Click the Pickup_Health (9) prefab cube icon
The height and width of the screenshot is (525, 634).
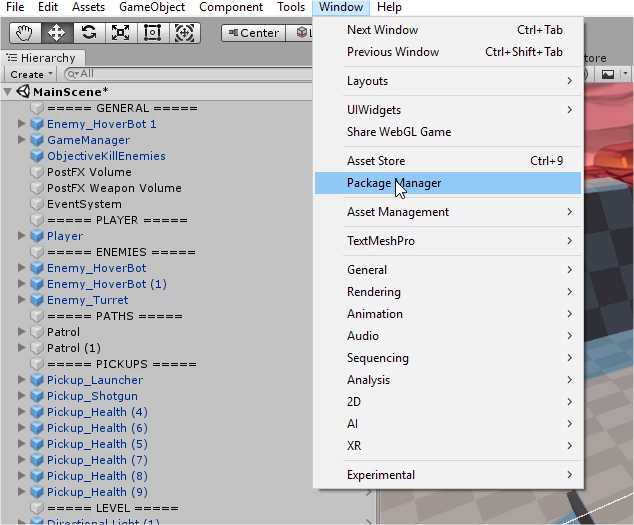tap(37, 492)
